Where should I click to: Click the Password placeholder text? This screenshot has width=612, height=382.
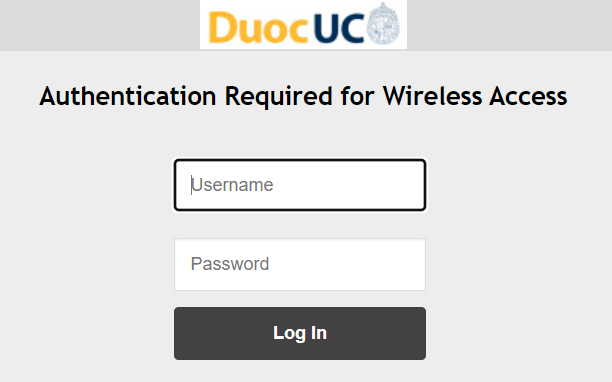tap(230, 264)
